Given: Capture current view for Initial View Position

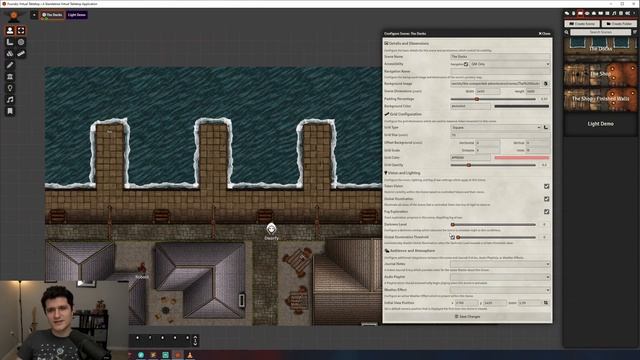Looking at the screenshot, I should point(546,303).
